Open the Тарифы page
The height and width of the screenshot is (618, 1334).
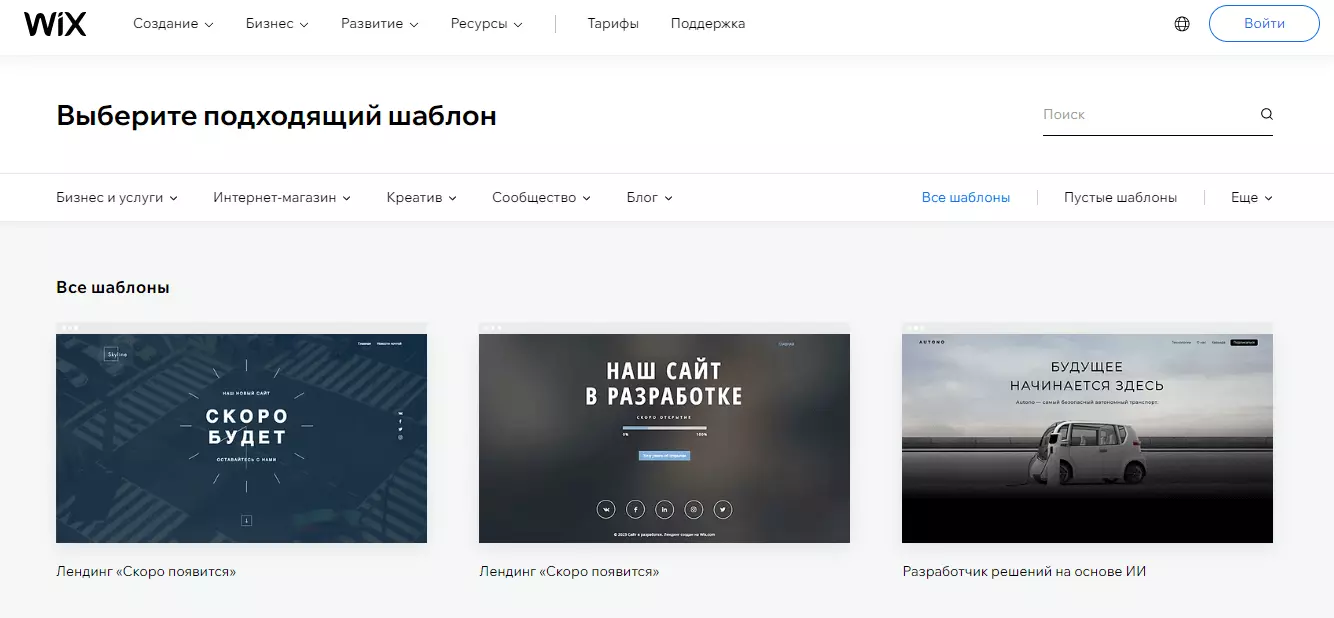(x=613, y=24)
